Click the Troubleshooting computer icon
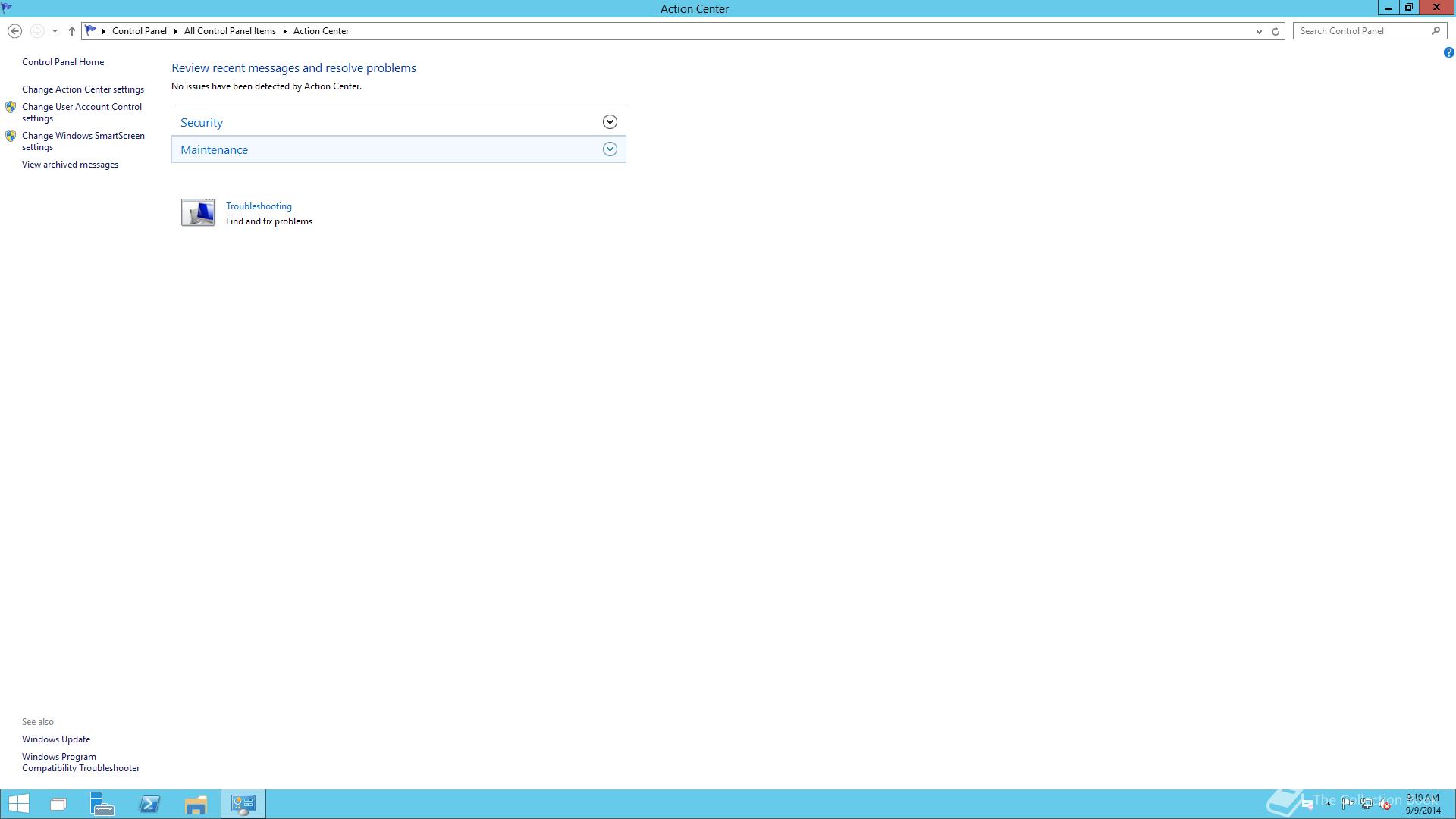The image size is (1456, 819). pyautogui.click(x=198, y=212)
